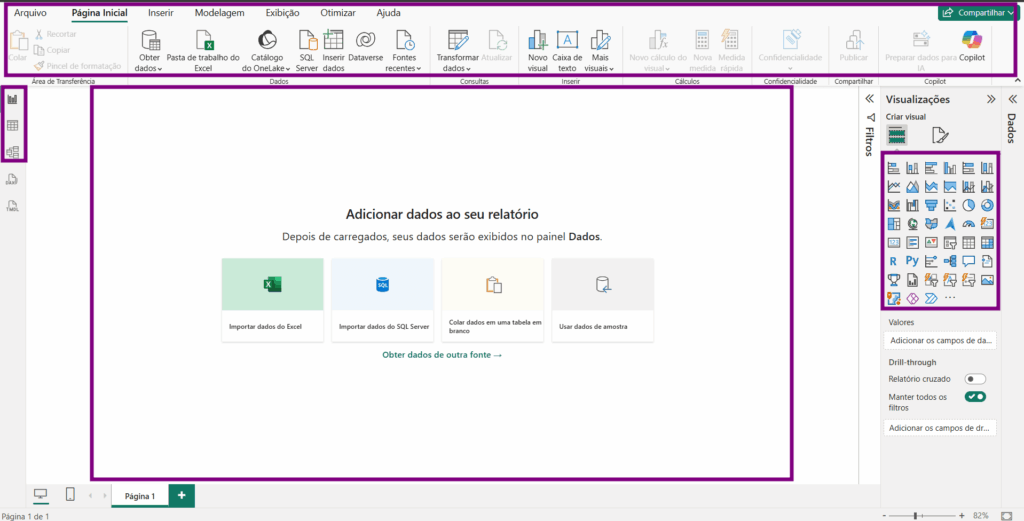
Task: Select the R script visual
Action: 894,262
